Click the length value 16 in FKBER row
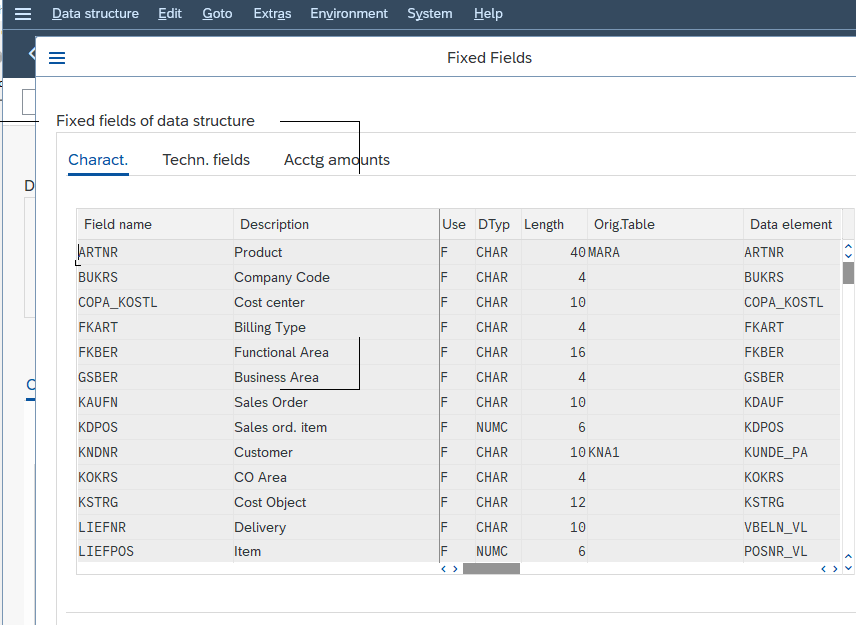Screen dimensions: 856x625 point(554,353)
